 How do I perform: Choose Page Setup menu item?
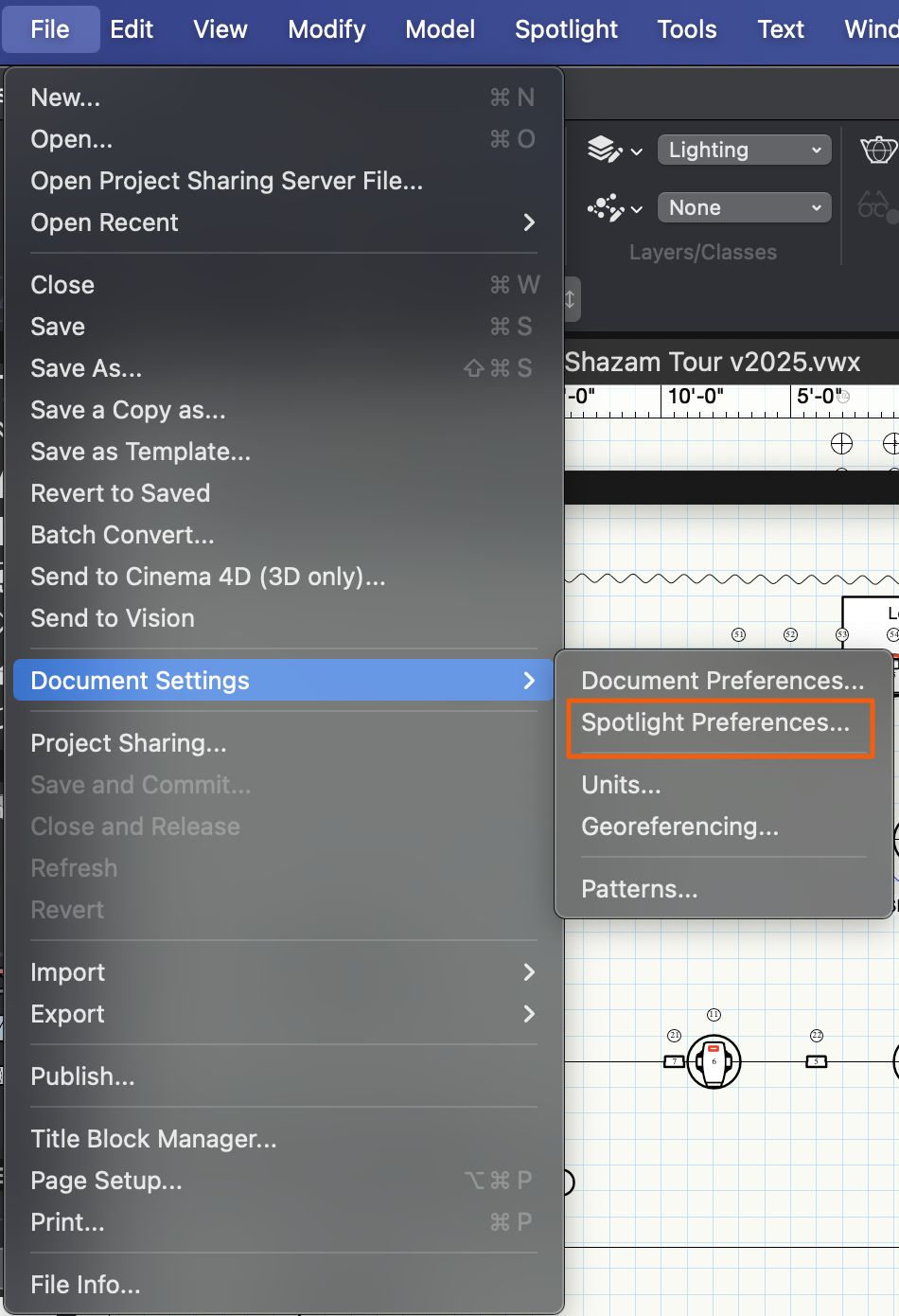click(106, 1181)
